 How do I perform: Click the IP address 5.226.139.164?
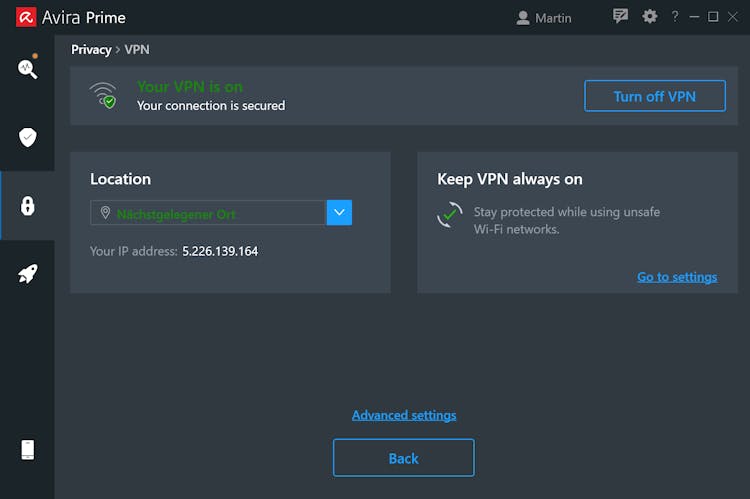(220, 251)
